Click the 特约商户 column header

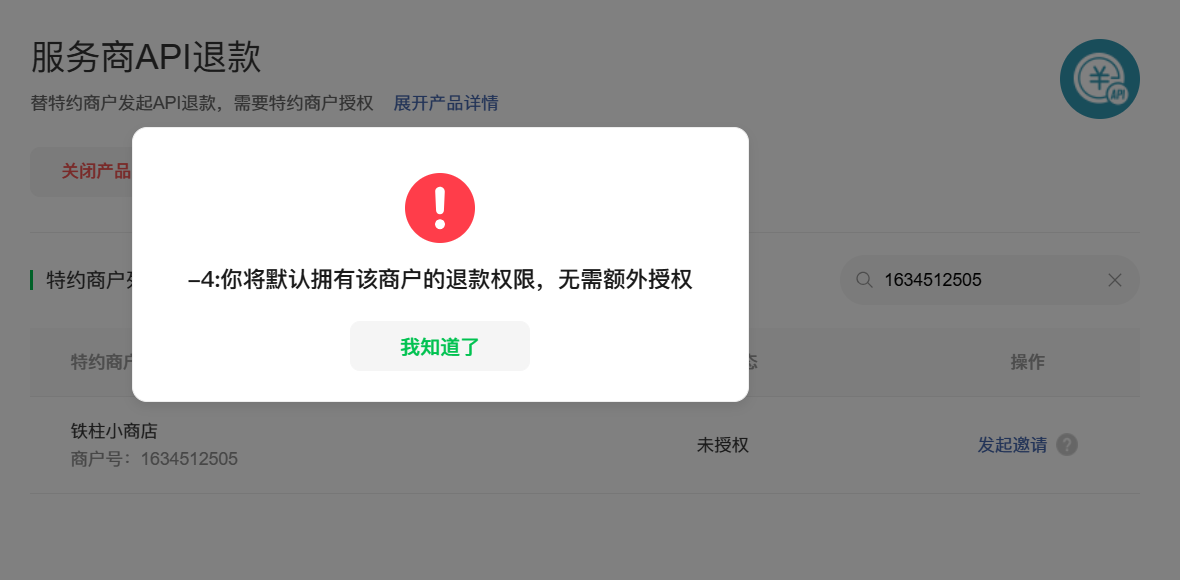(x=102, y=362)
